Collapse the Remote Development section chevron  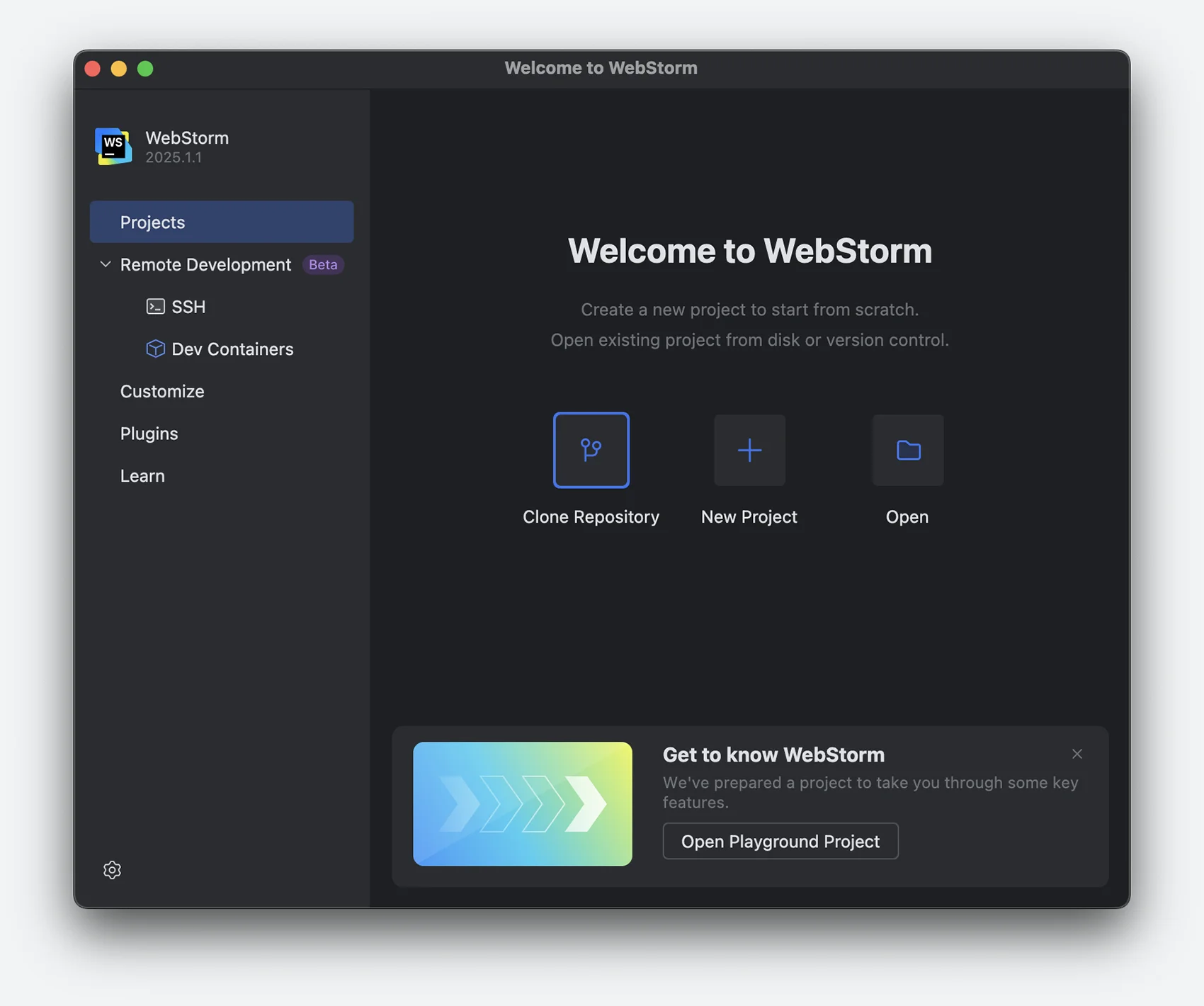click(x=106, y=264)
